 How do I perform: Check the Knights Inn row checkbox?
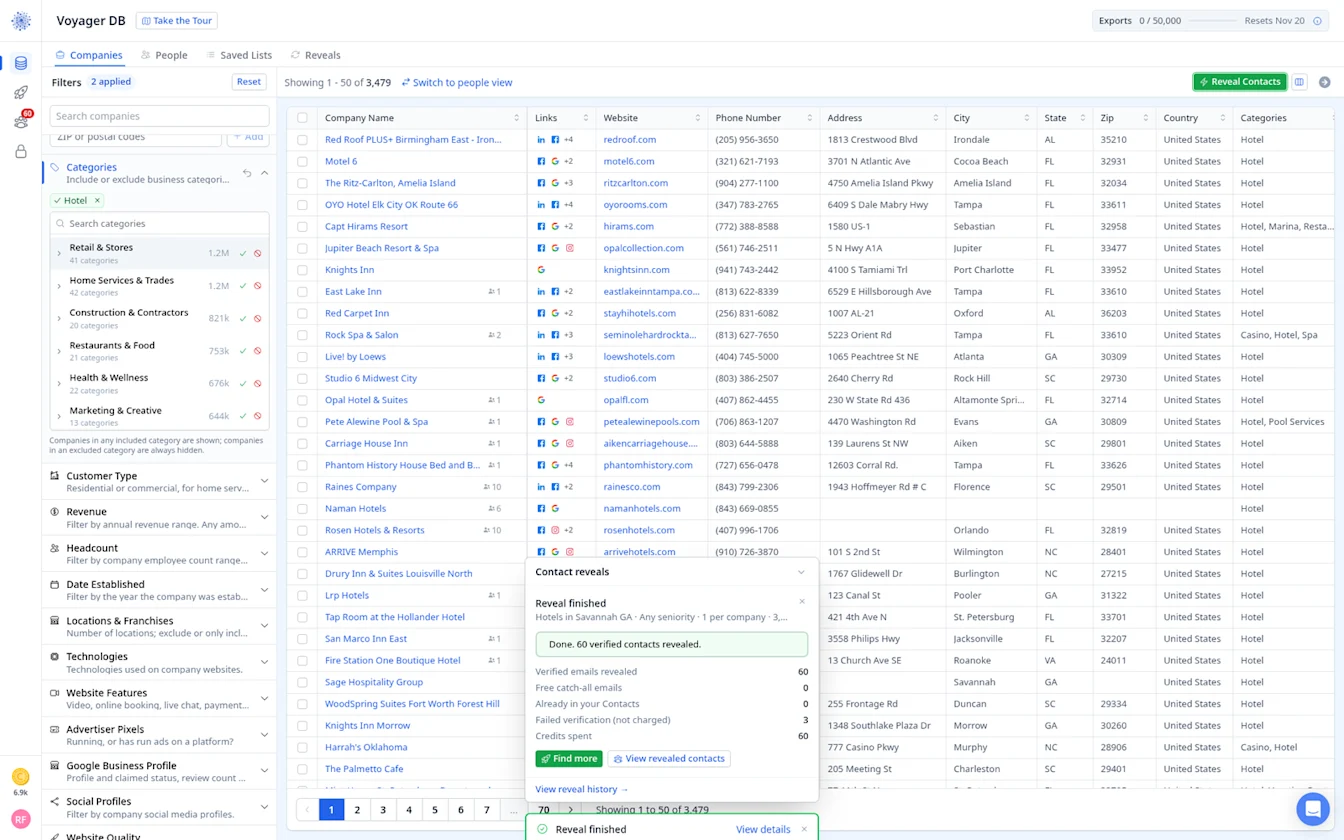coord(302,270)
